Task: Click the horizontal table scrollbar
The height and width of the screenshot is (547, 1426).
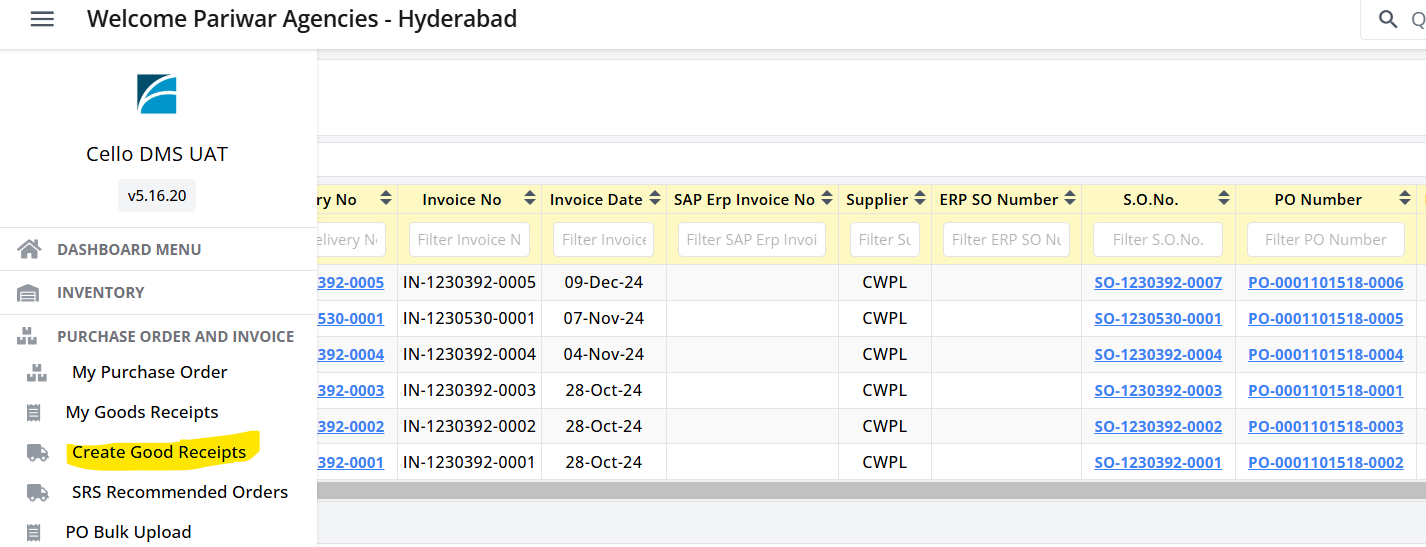Action: [871, 490]
